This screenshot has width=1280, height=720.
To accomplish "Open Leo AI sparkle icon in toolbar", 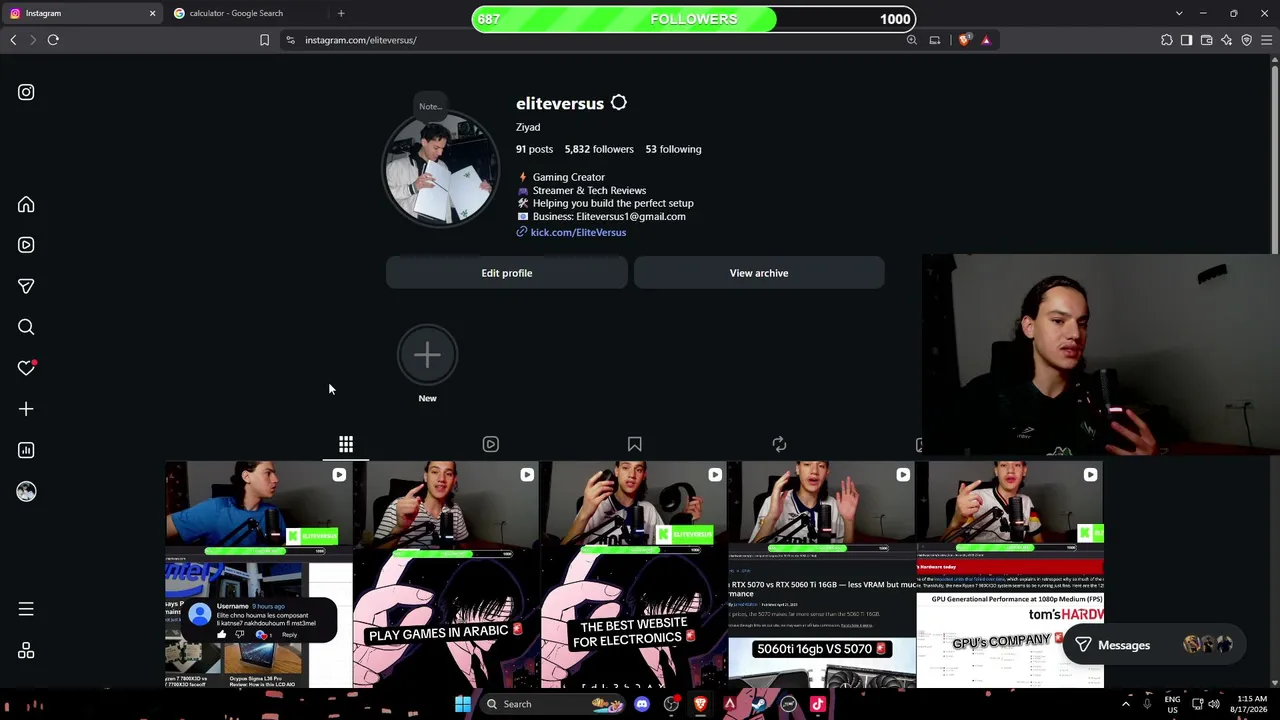I will [1226, 40].
